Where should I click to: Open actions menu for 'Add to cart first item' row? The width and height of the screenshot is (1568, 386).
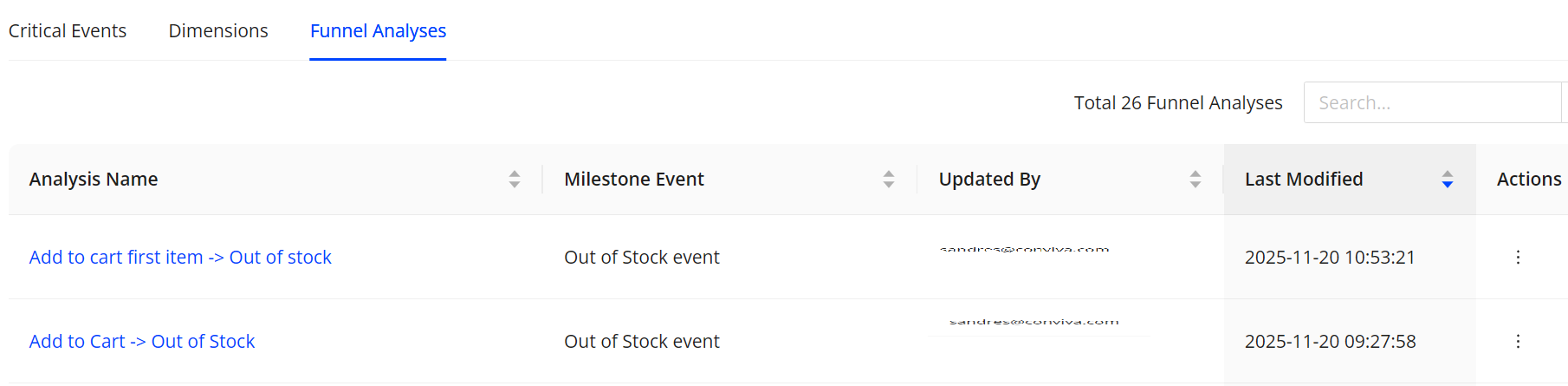click(1518, 258)
